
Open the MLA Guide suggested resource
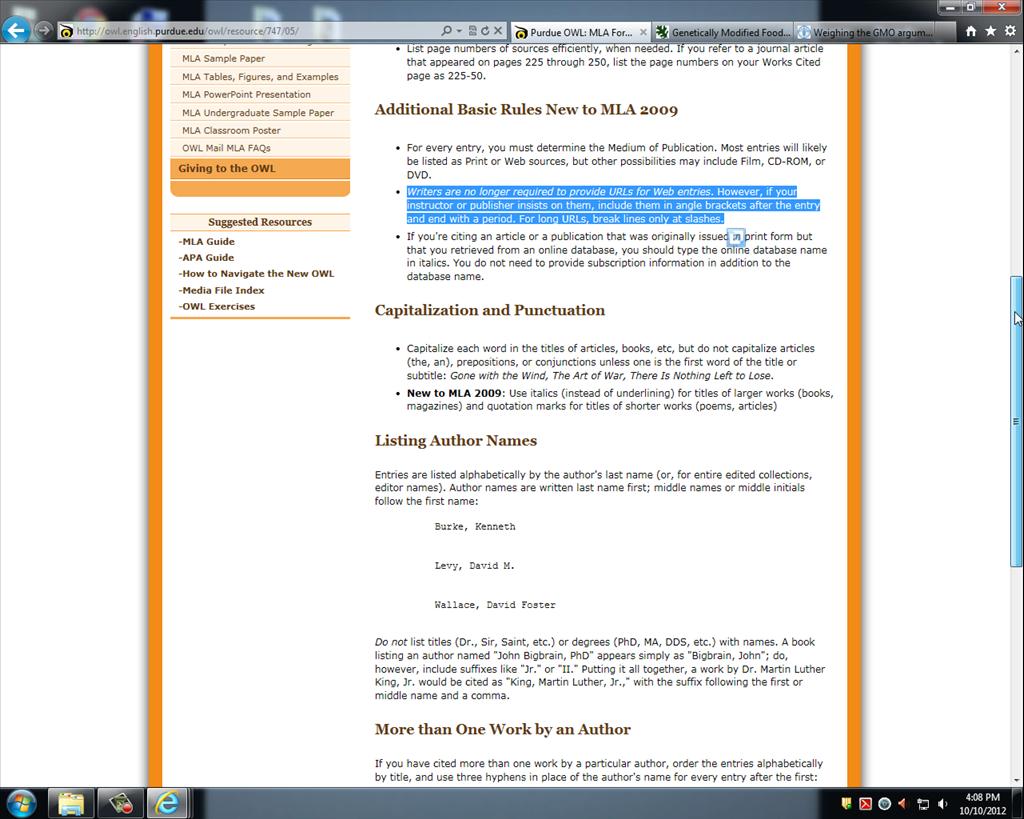point(206,241)
